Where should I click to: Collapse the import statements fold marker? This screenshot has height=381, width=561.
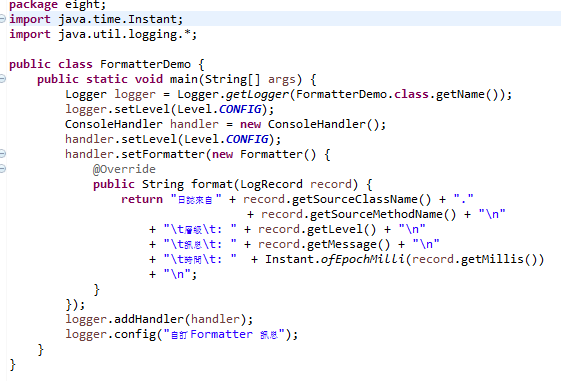pos(2,19)
